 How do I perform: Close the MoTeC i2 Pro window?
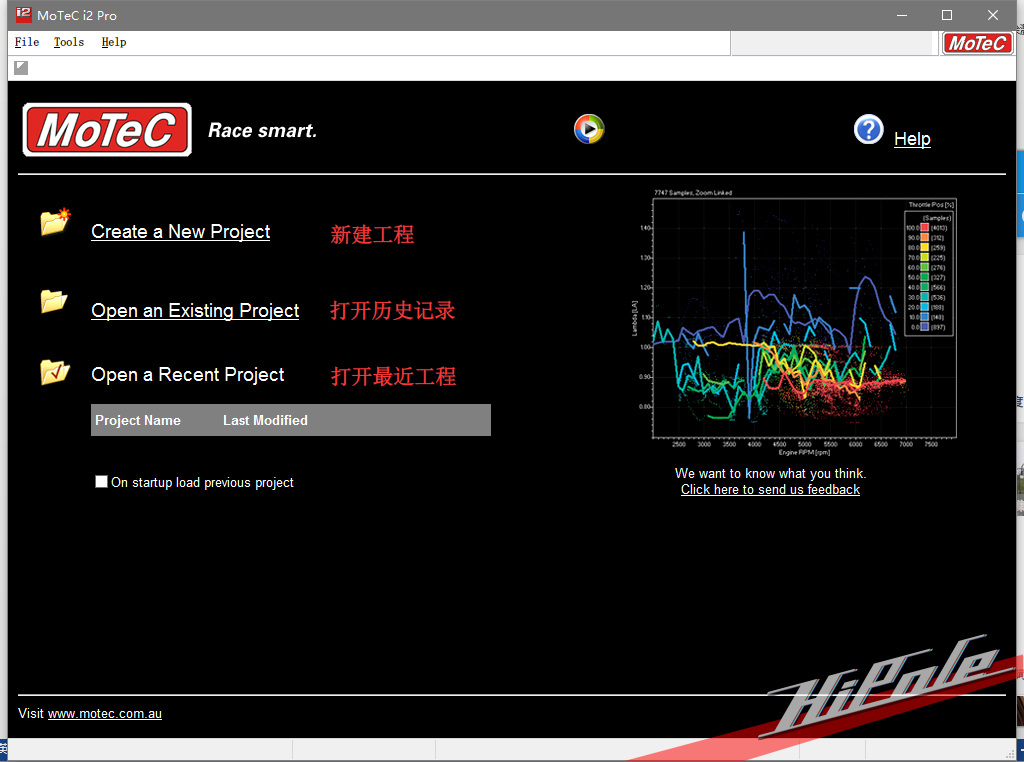pos(993,15)
